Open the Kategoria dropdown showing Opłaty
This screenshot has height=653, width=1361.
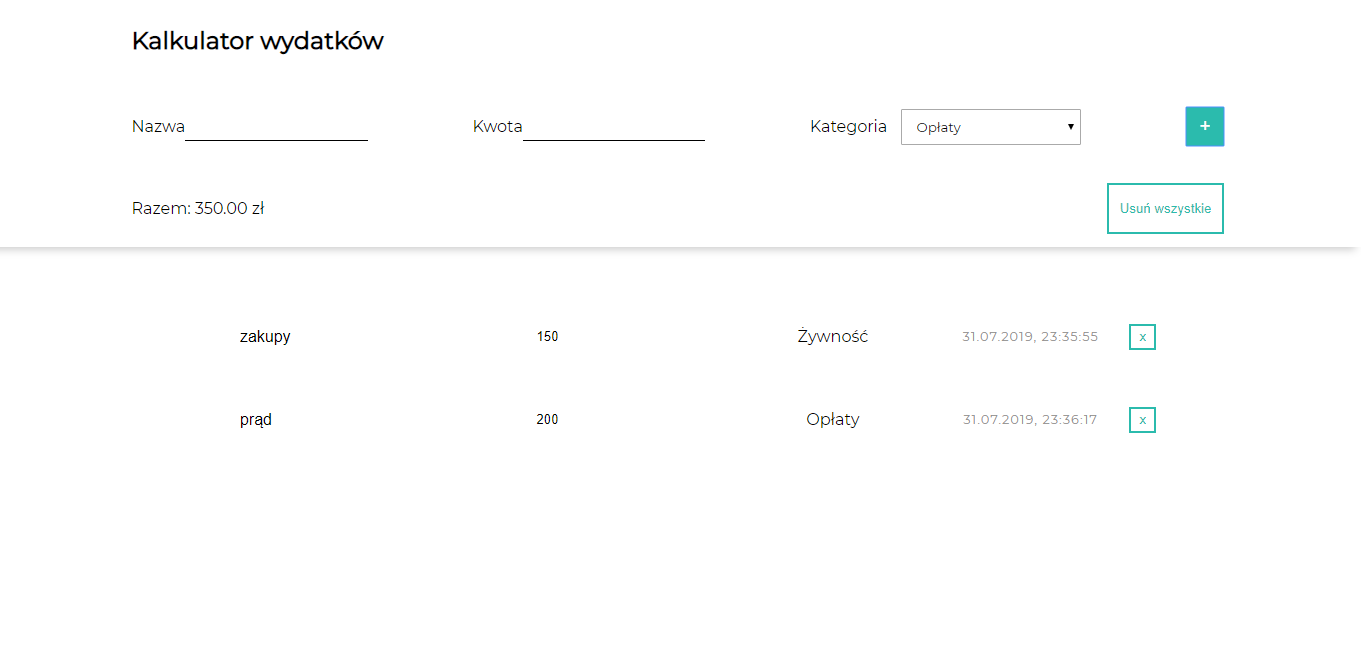(990, 127)
